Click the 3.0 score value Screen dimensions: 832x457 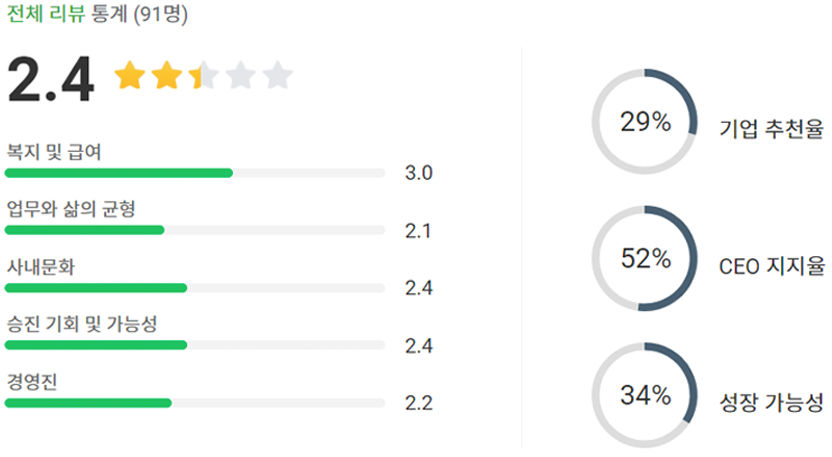tap(418, 173)
